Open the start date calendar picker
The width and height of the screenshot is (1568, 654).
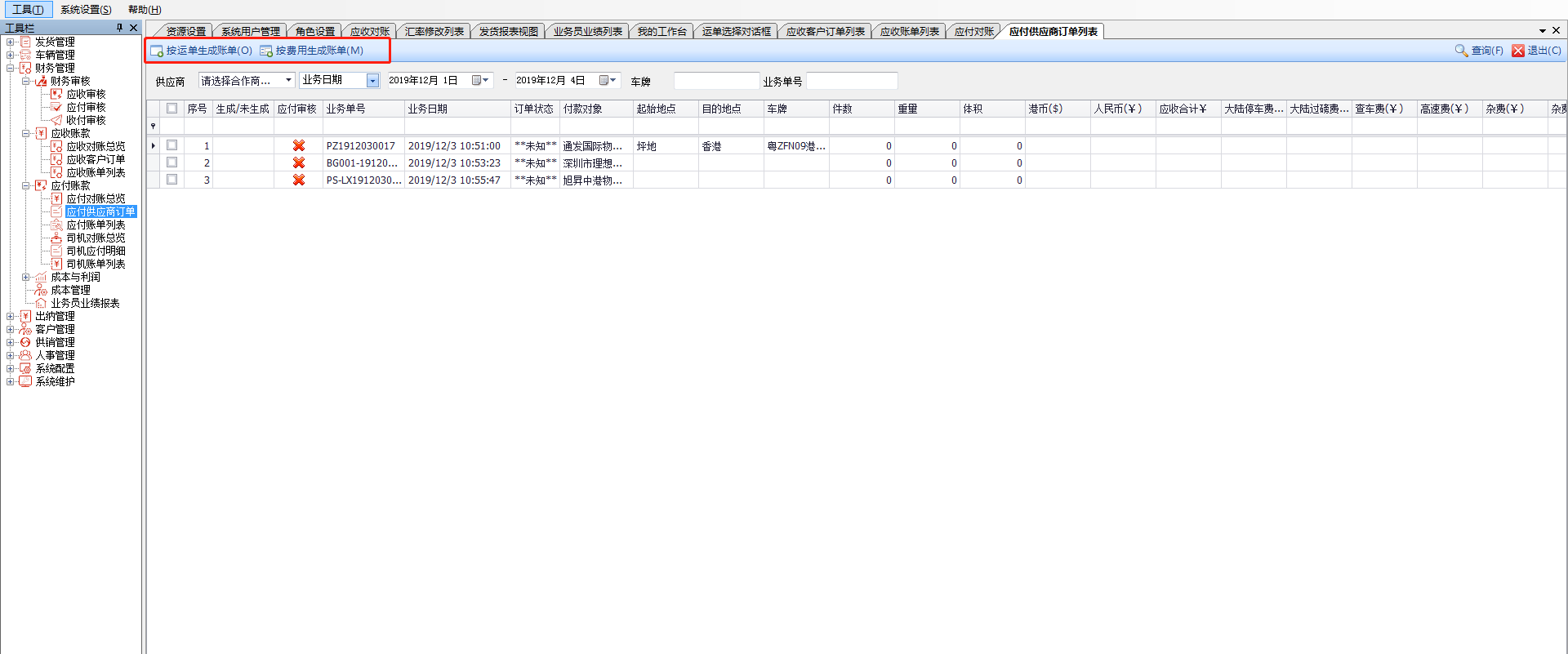click(479, 80)
